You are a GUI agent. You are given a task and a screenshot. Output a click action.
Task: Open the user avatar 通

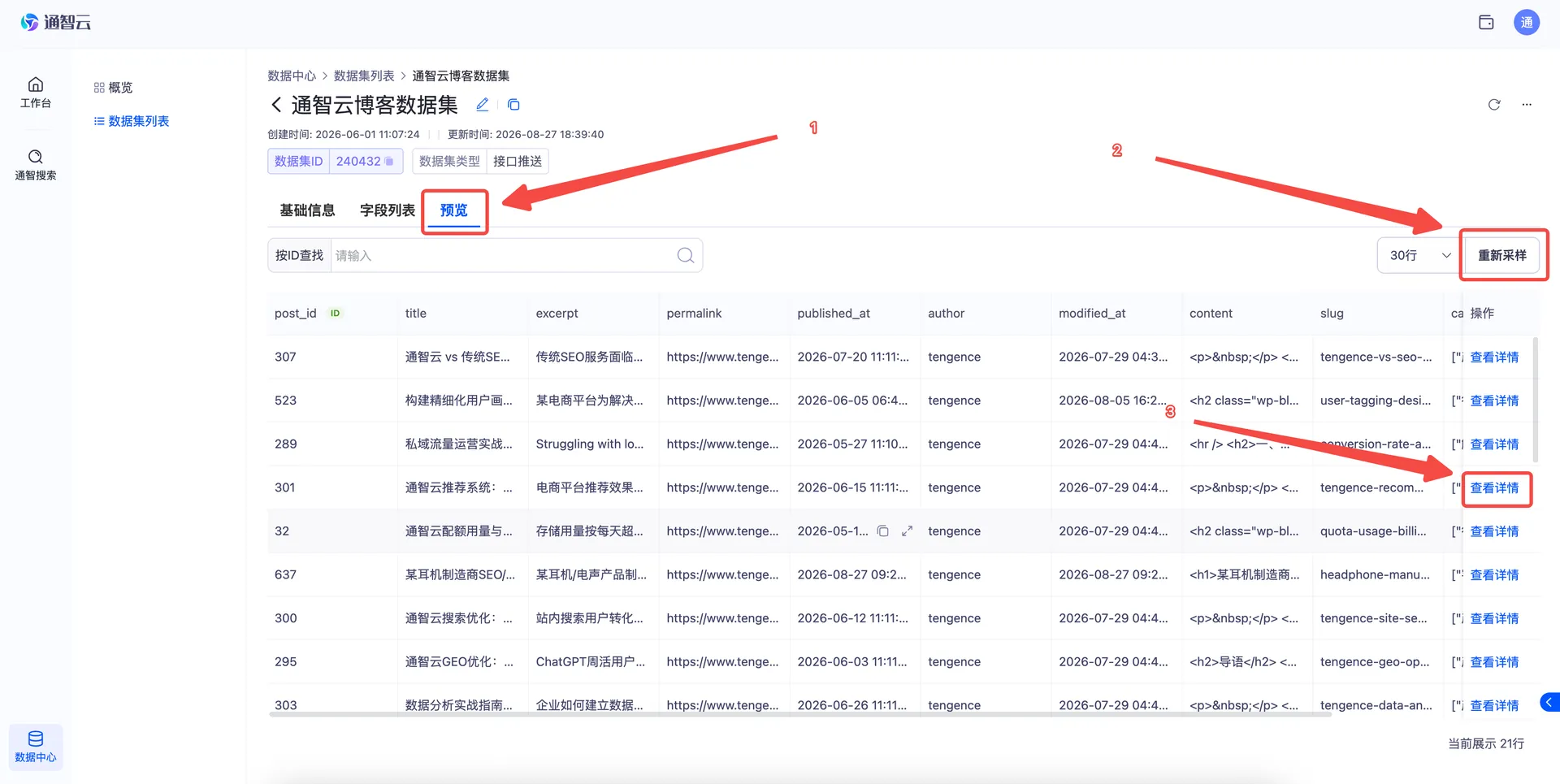1527,23
